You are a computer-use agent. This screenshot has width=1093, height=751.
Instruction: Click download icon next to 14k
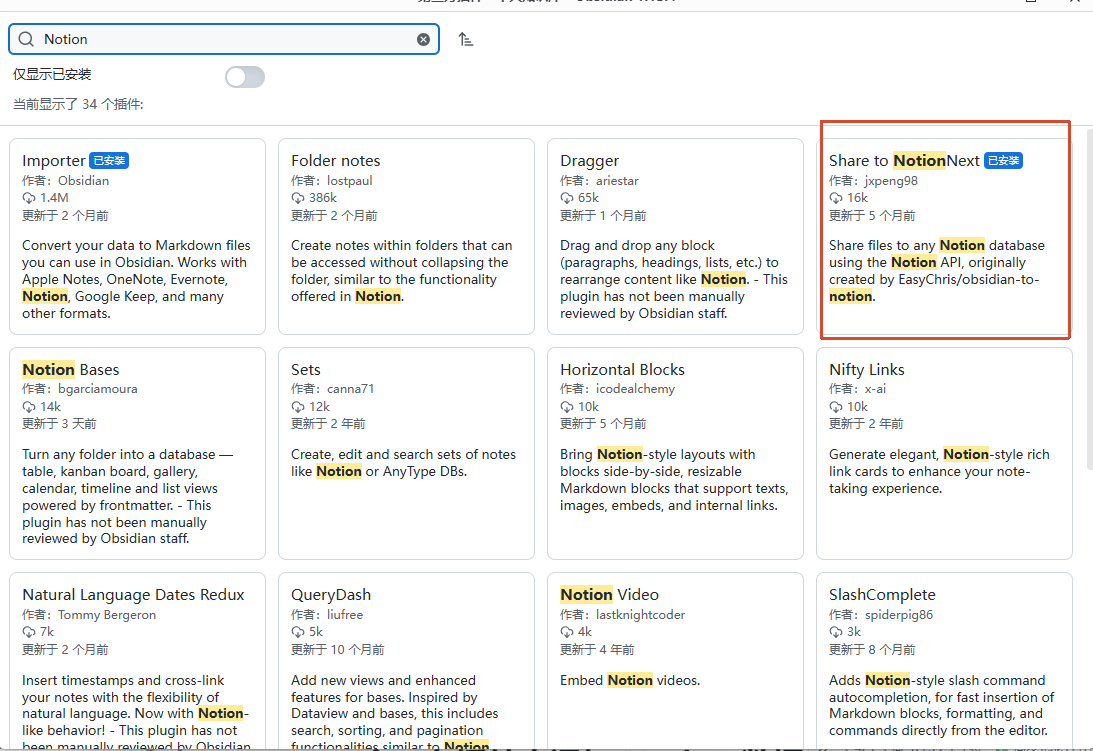pos(29,407)
